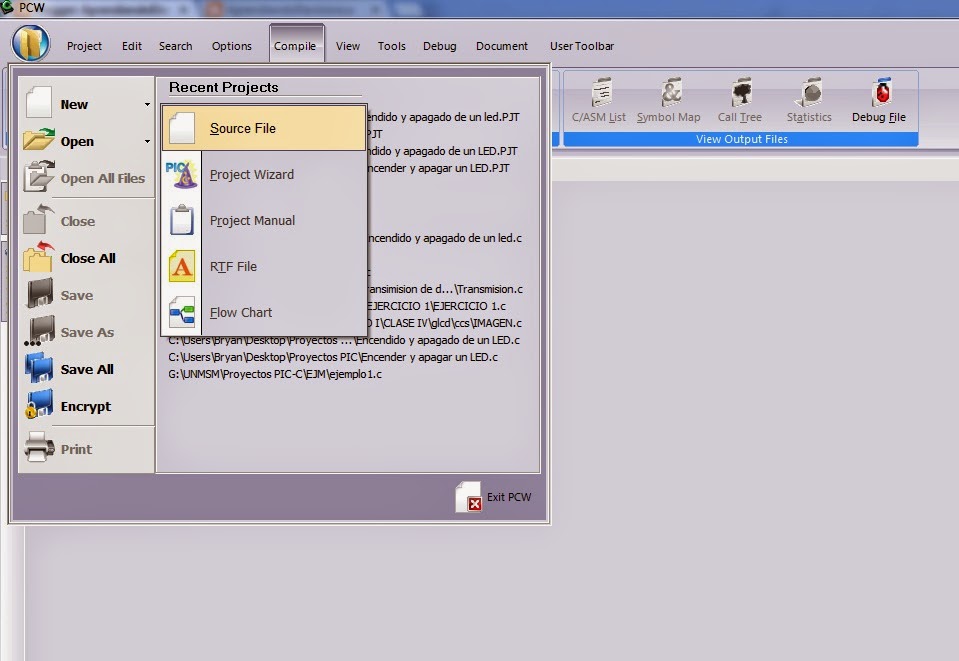Open the Debug File output icon
This screenshot has width=959, height=661.
878,99
